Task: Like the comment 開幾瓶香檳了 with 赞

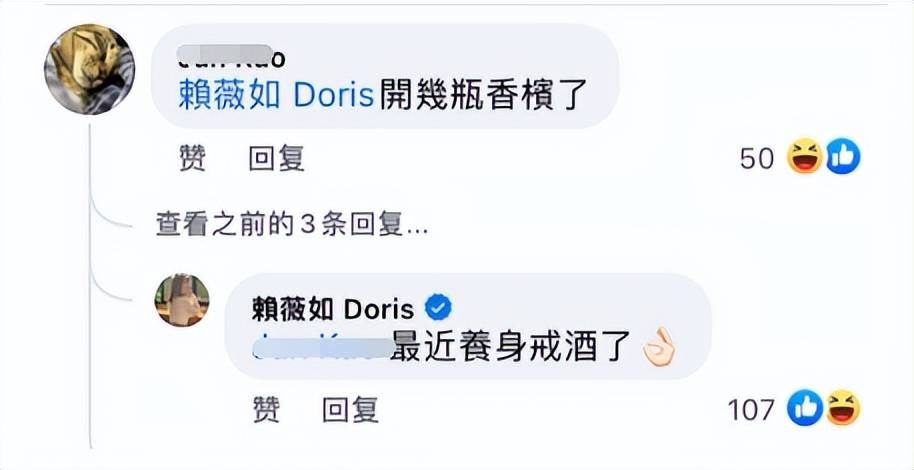Action: point(192,158)
